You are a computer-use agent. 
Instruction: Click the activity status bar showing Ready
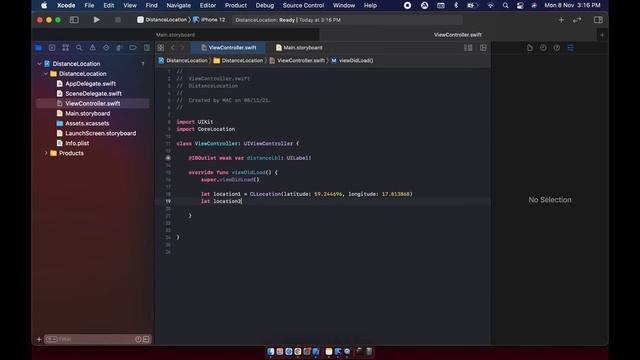click(347, 20)
